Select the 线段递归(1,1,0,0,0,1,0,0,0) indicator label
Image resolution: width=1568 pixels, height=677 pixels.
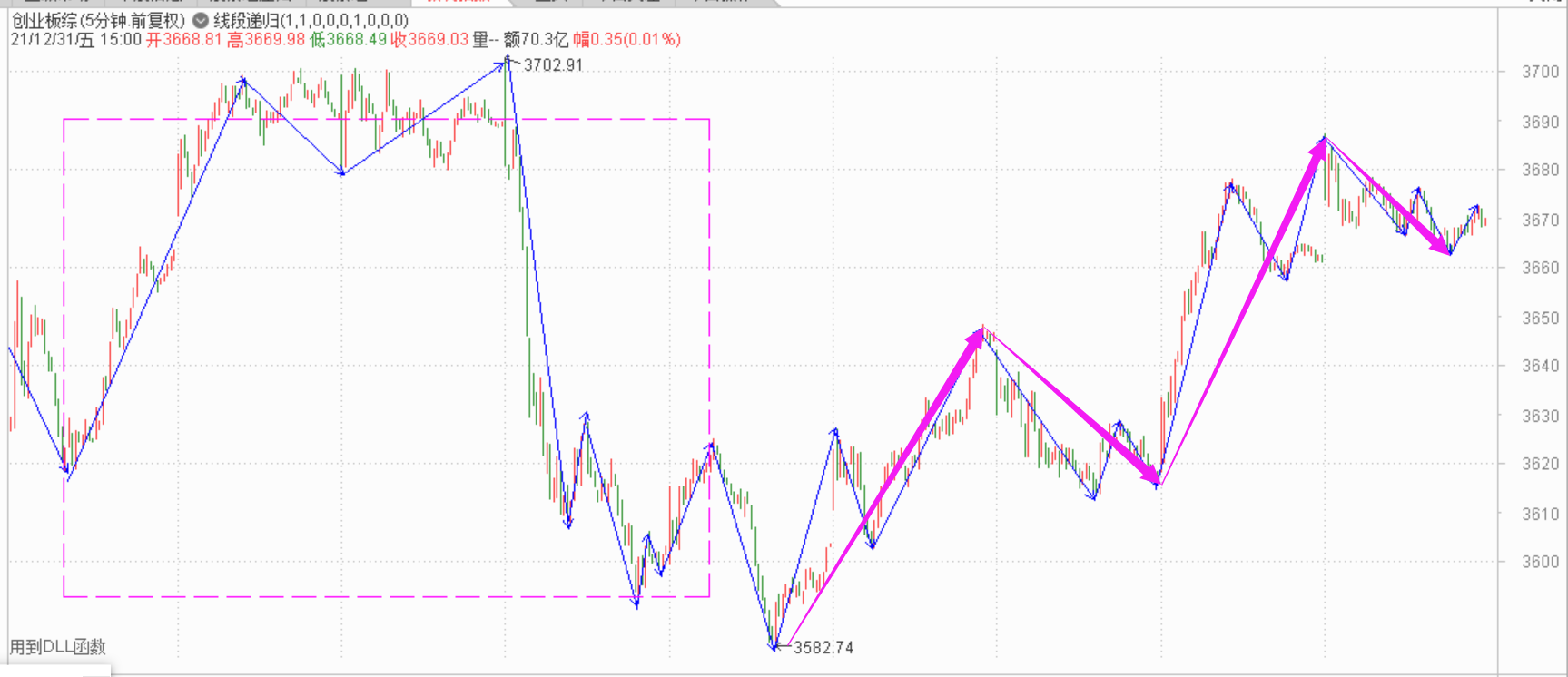click(311, 20)
